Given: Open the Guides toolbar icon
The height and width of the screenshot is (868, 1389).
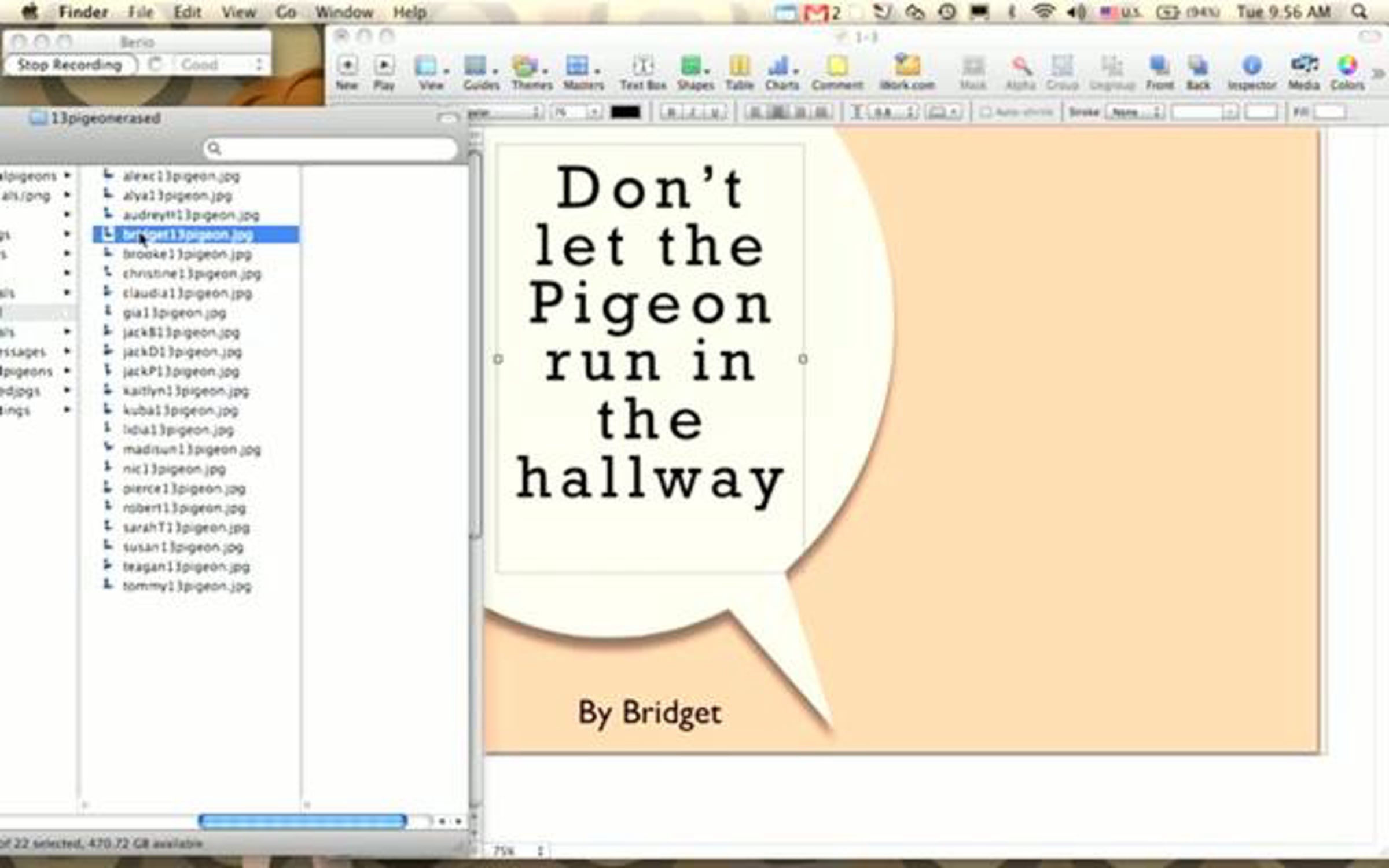Looking at the screenshot, I should point(476,65).
